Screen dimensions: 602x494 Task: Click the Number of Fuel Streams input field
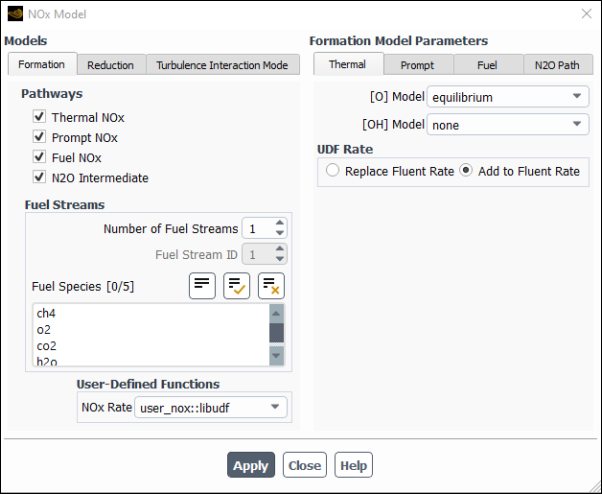[258, 228]
